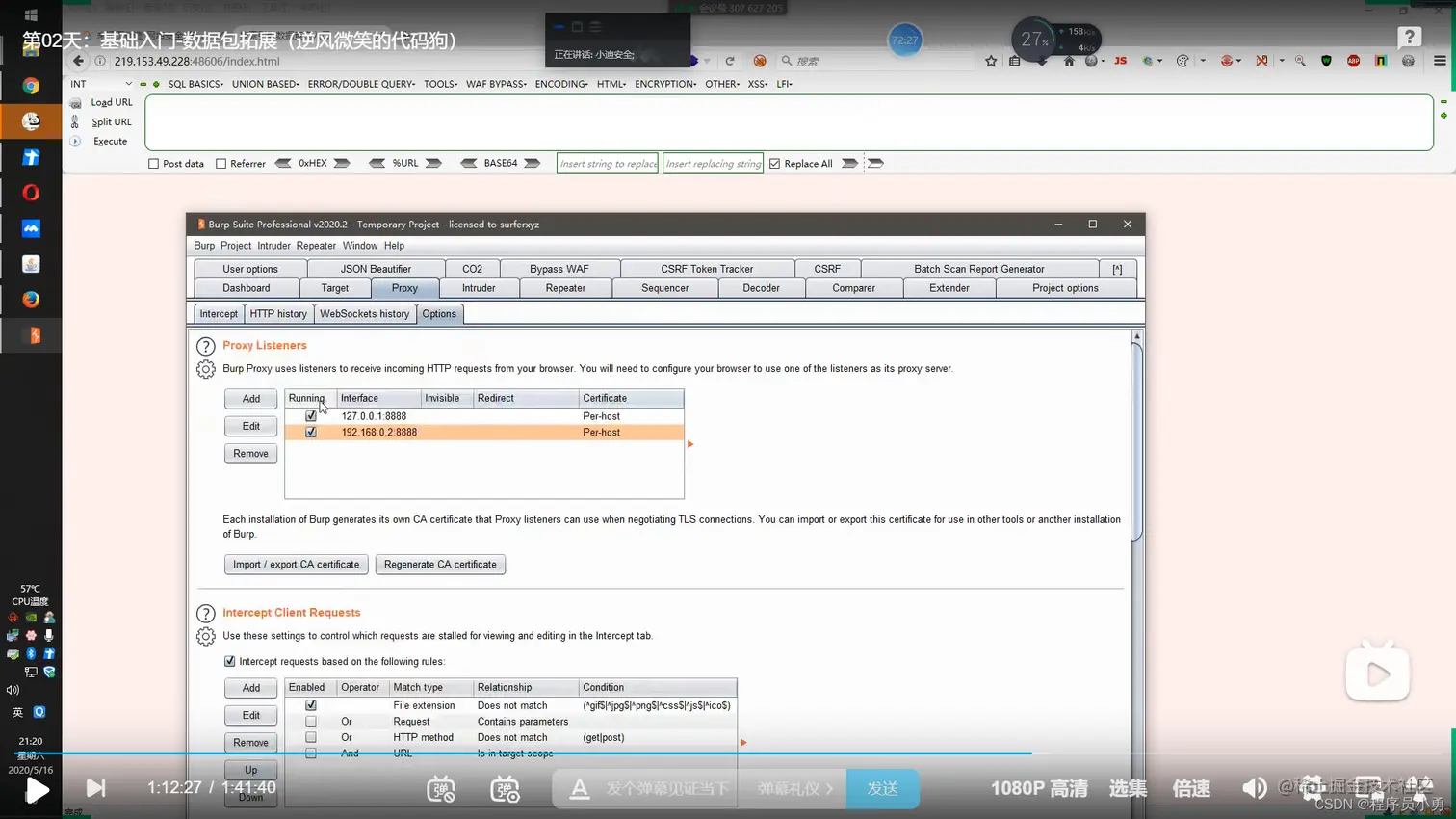
Task: Skip to the next video
Action: [95, 788]
